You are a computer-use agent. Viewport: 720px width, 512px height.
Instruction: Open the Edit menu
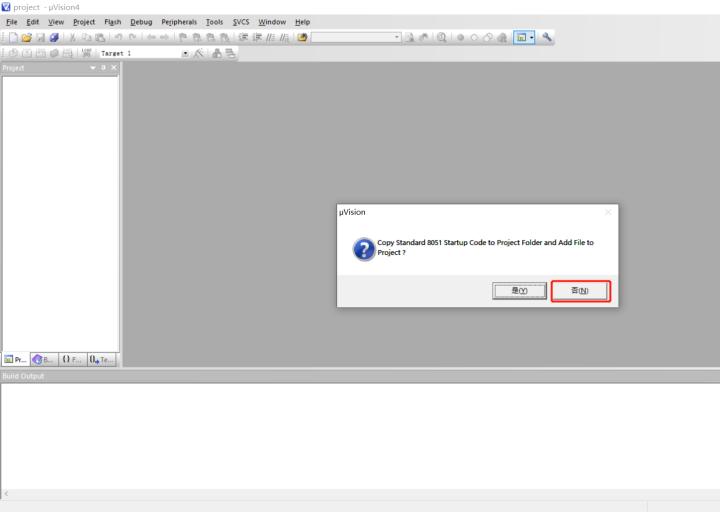click(x=33, y=22)
